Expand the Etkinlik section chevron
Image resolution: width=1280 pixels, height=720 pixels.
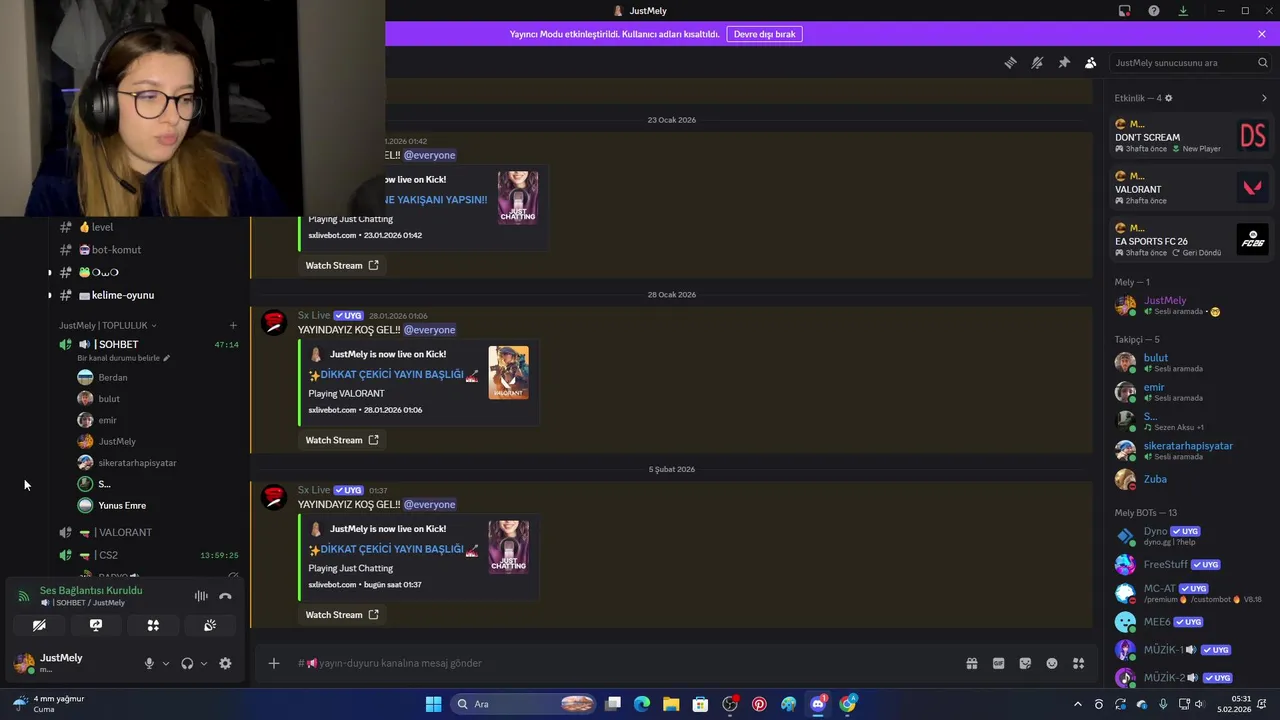coord(1264,98)
